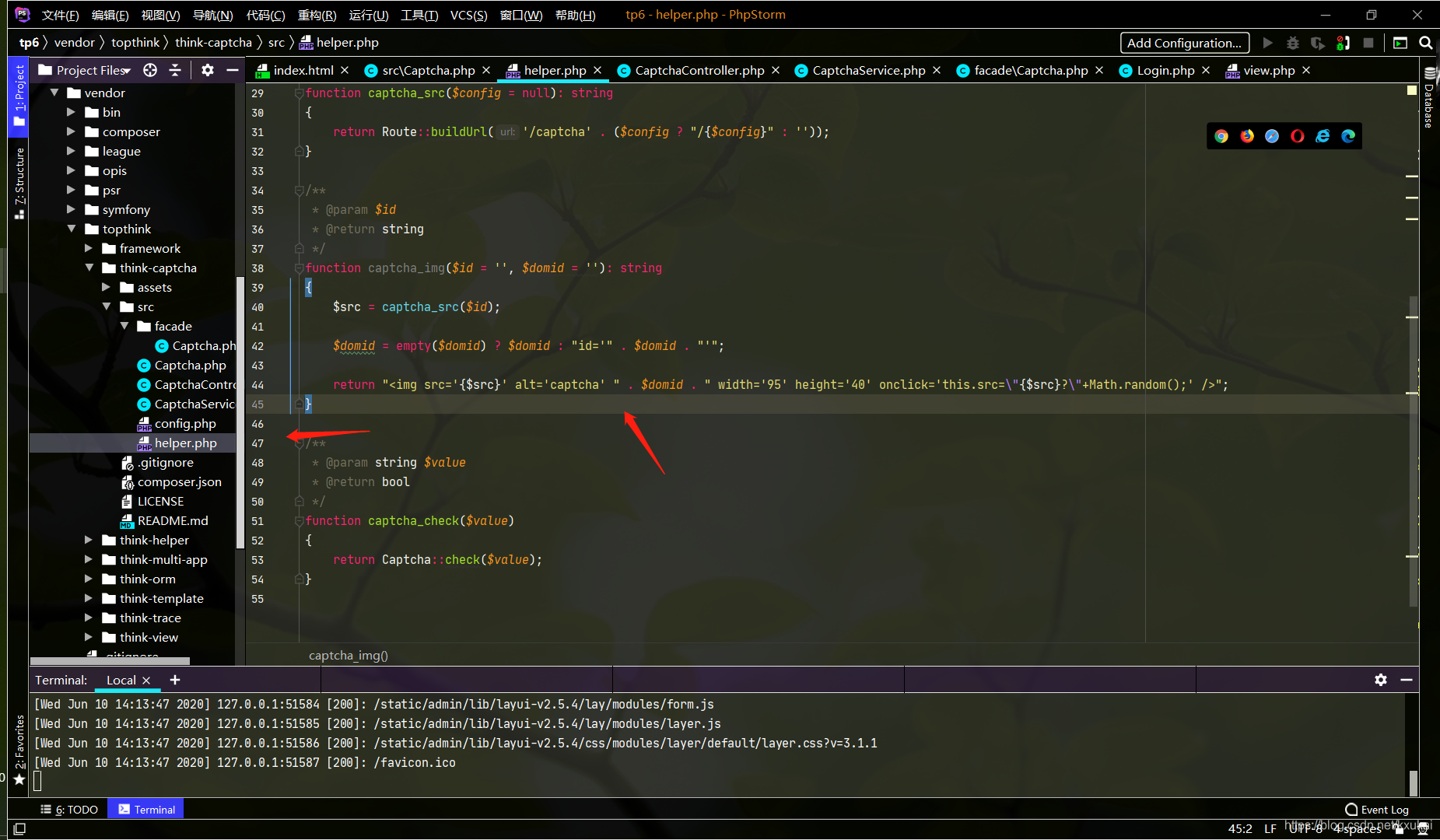Toggle tool window quick access icon

(19, 829)
